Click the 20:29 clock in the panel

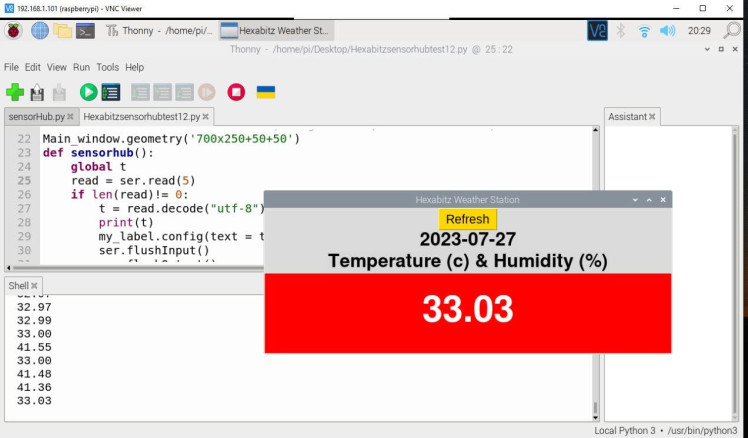click(699, 31)
